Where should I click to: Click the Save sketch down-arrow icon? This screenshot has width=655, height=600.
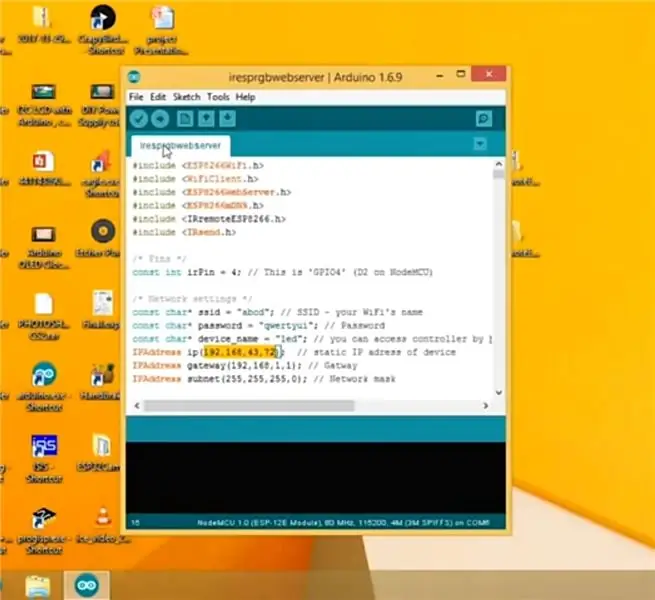click(228, 119)
